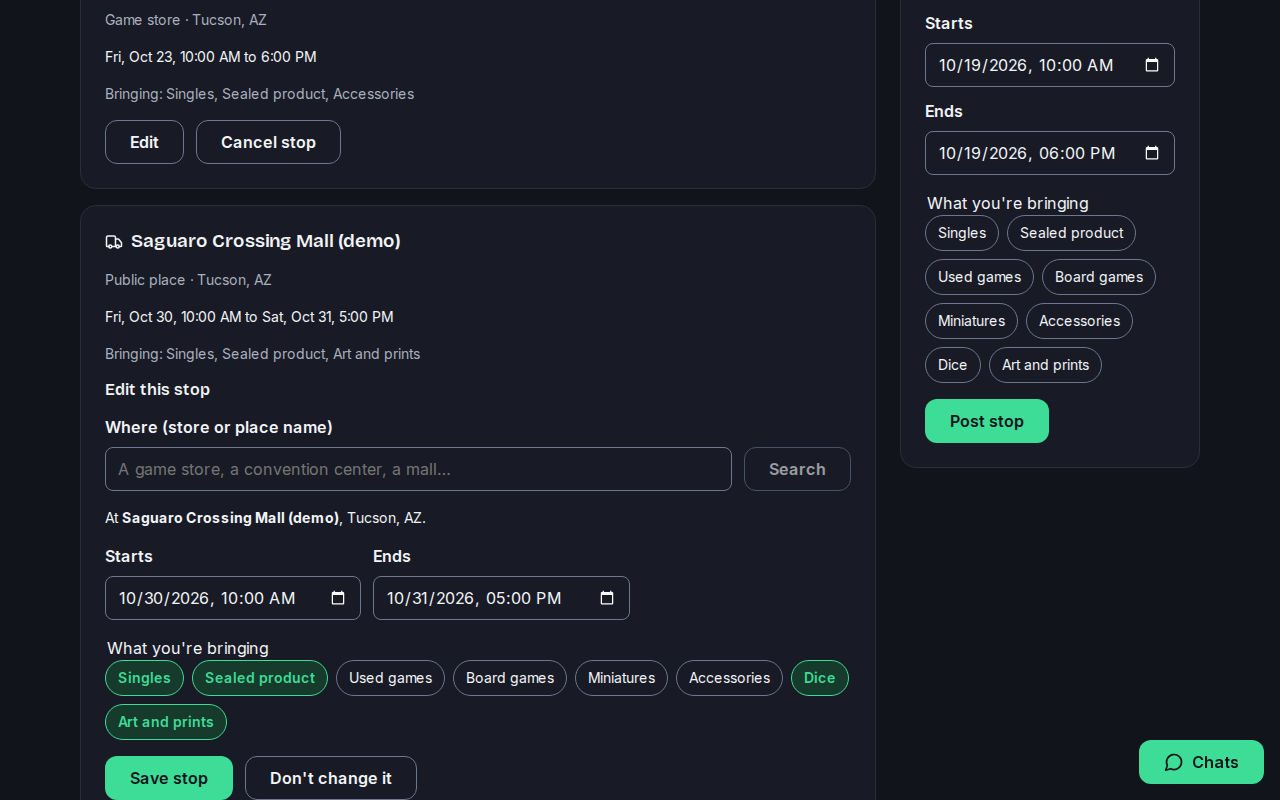Select Sealed product chip above Post stop button

1071,233
